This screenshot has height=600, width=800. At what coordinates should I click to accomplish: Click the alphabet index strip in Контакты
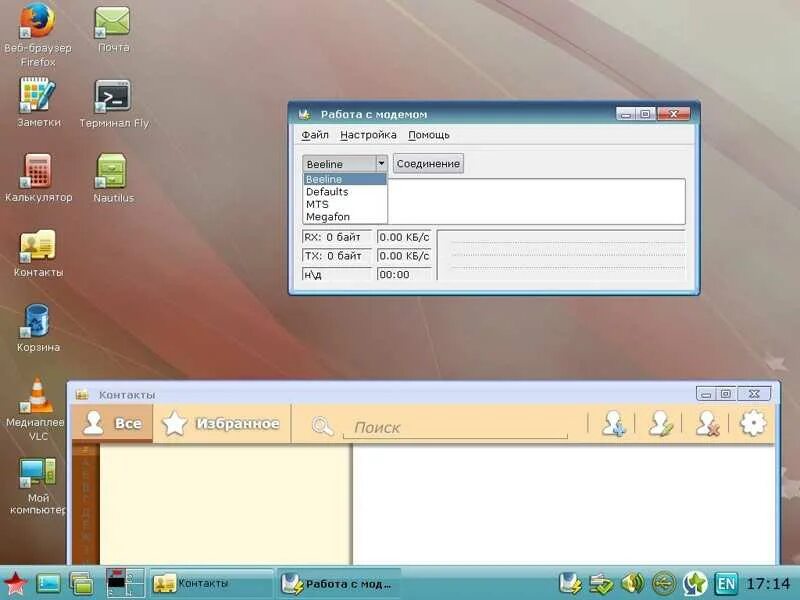click(x=85, y=504)
